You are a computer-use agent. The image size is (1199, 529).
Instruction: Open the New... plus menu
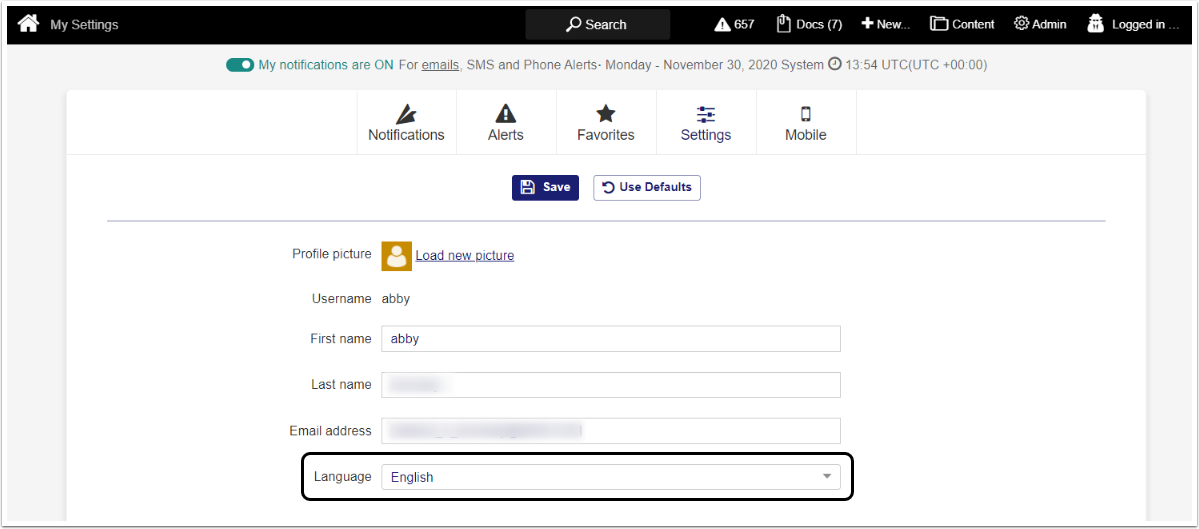(x=885, y=24)
